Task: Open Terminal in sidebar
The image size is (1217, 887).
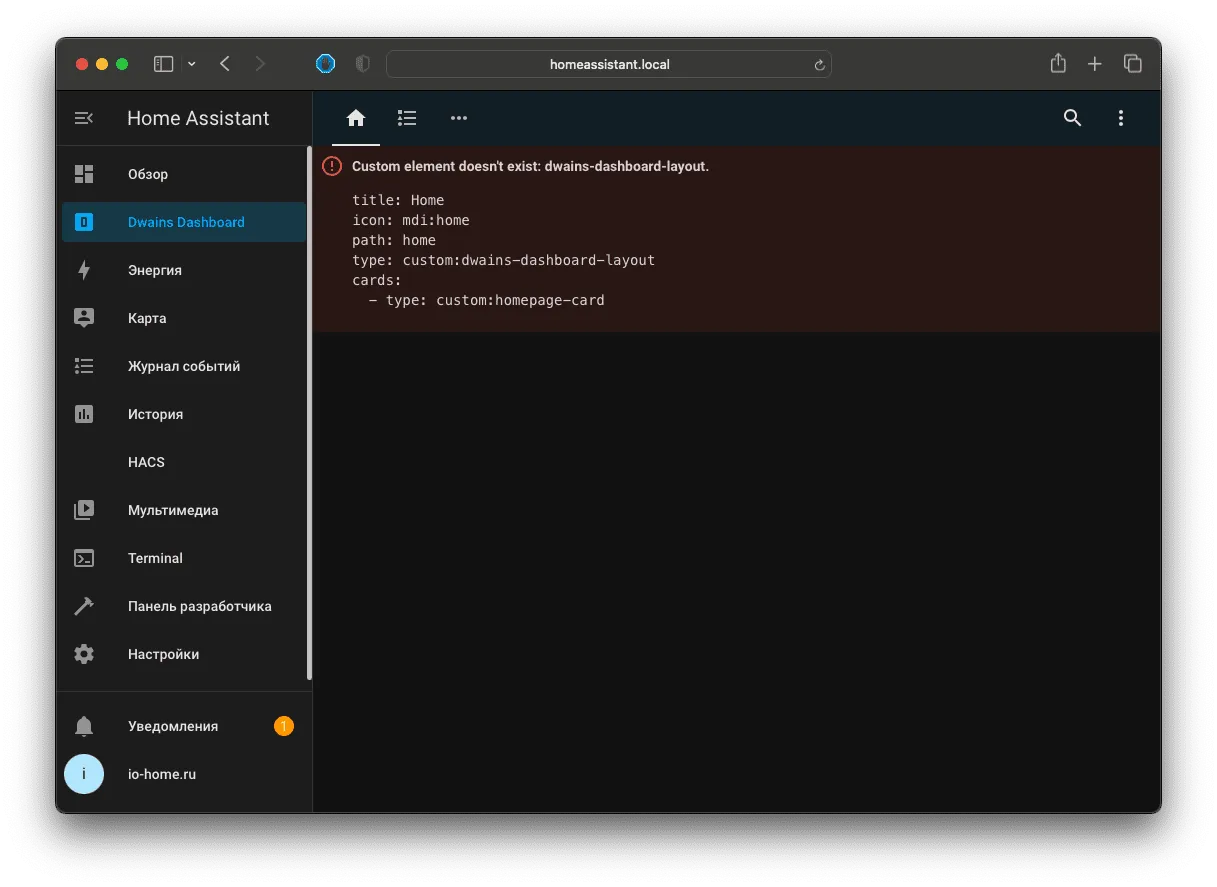Action: pos(184,558)
